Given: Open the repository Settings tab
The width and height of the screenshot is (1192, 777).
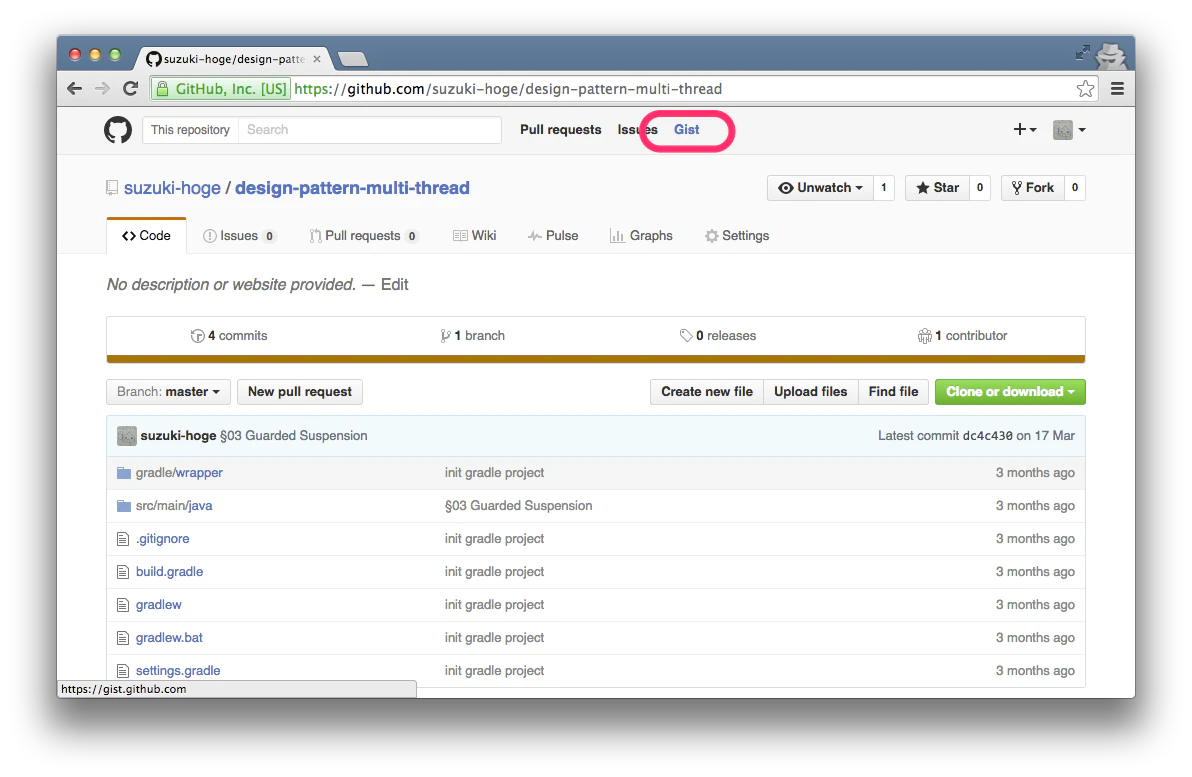Looking at the screenshot, I should click(737, 236).
